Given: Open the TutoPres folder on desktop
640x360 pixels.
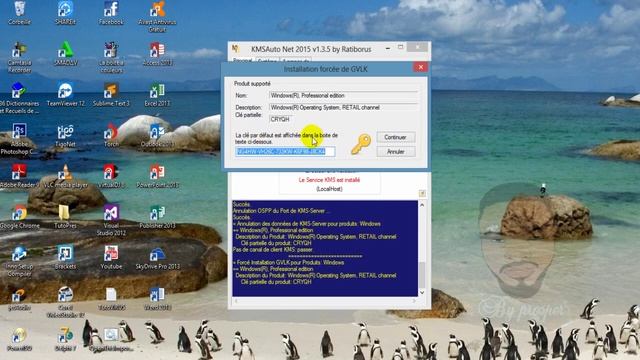Looking at the screenshot, I should [x=64, y=217].
